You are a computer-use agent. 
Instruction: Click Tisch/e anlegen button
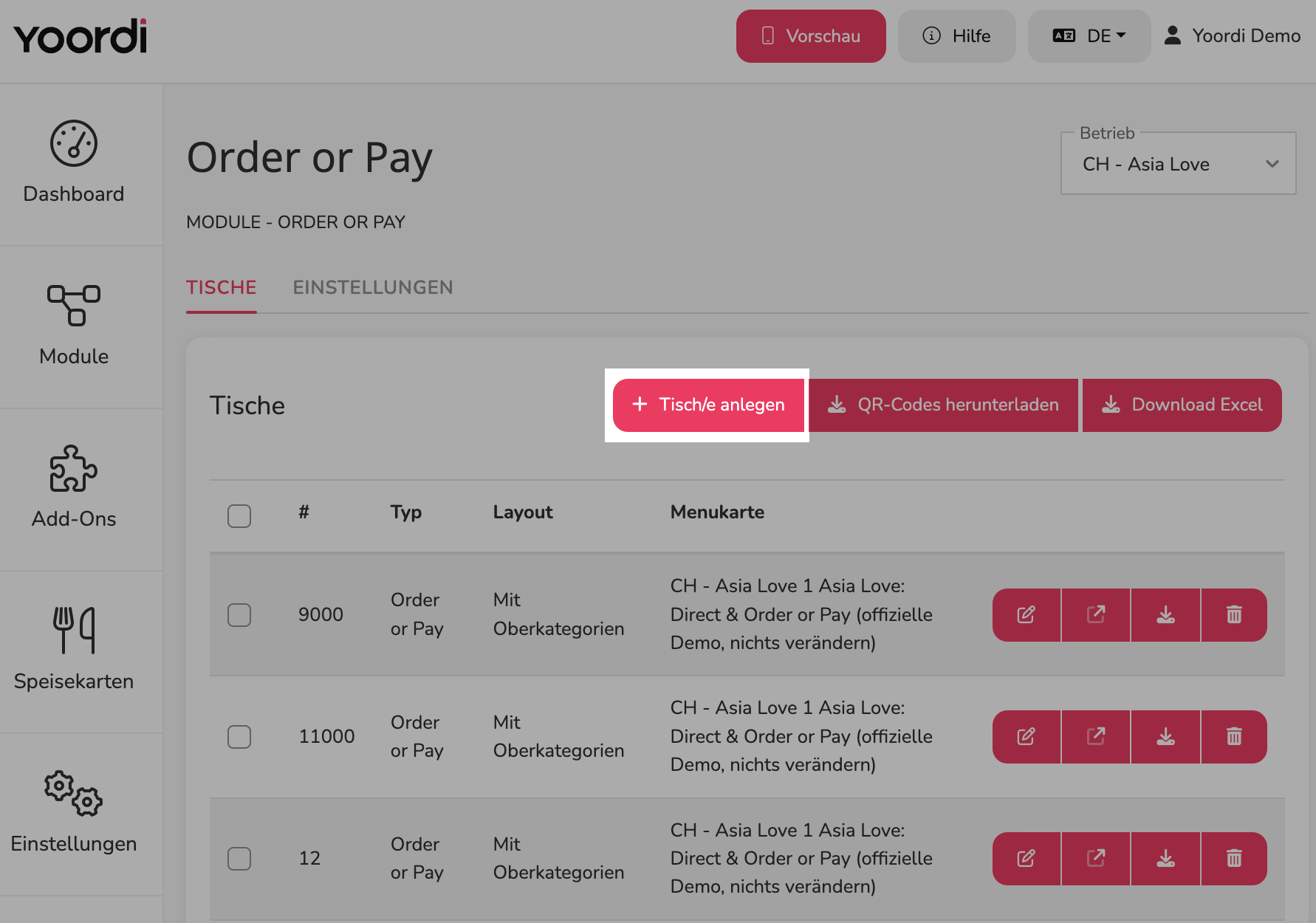(708, 405)
